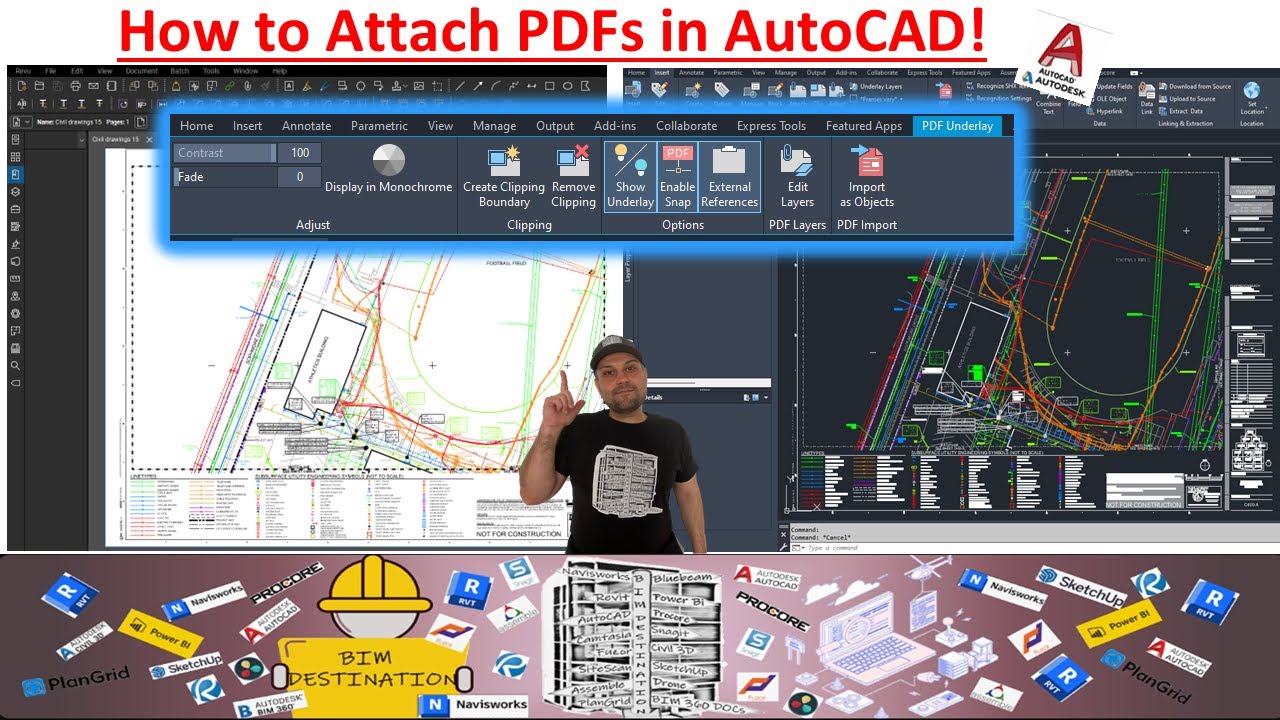Select the Bluebeam rectangle markup tool
The height and width of the screenshot is (720, 1280).
549,86
